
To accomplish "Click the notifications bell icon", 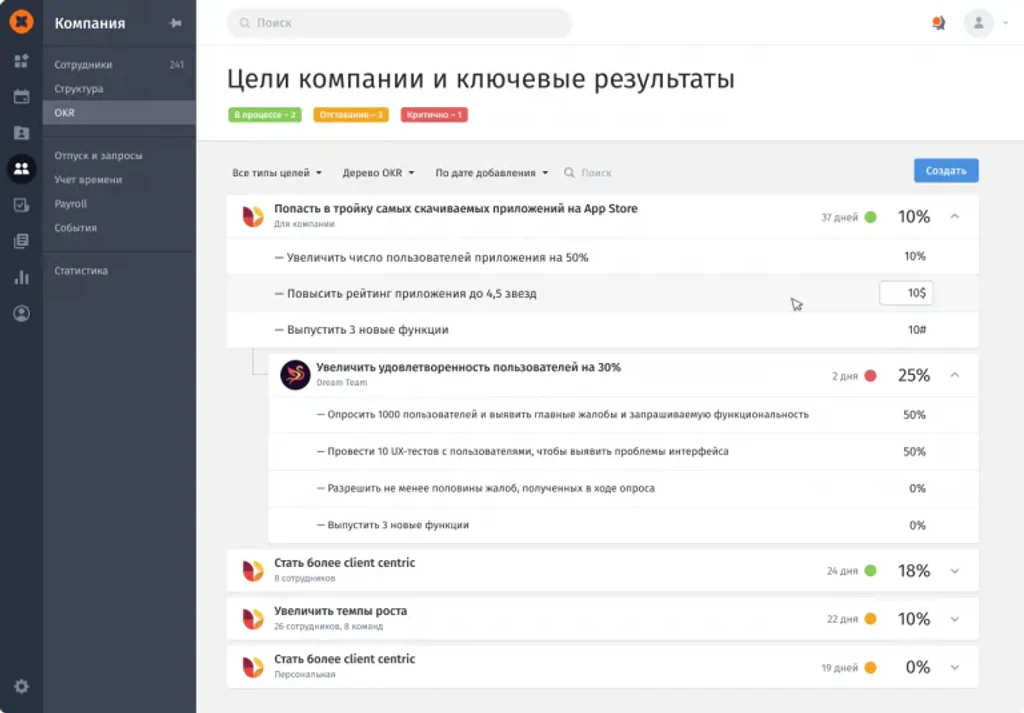I will tap(938, 23).
